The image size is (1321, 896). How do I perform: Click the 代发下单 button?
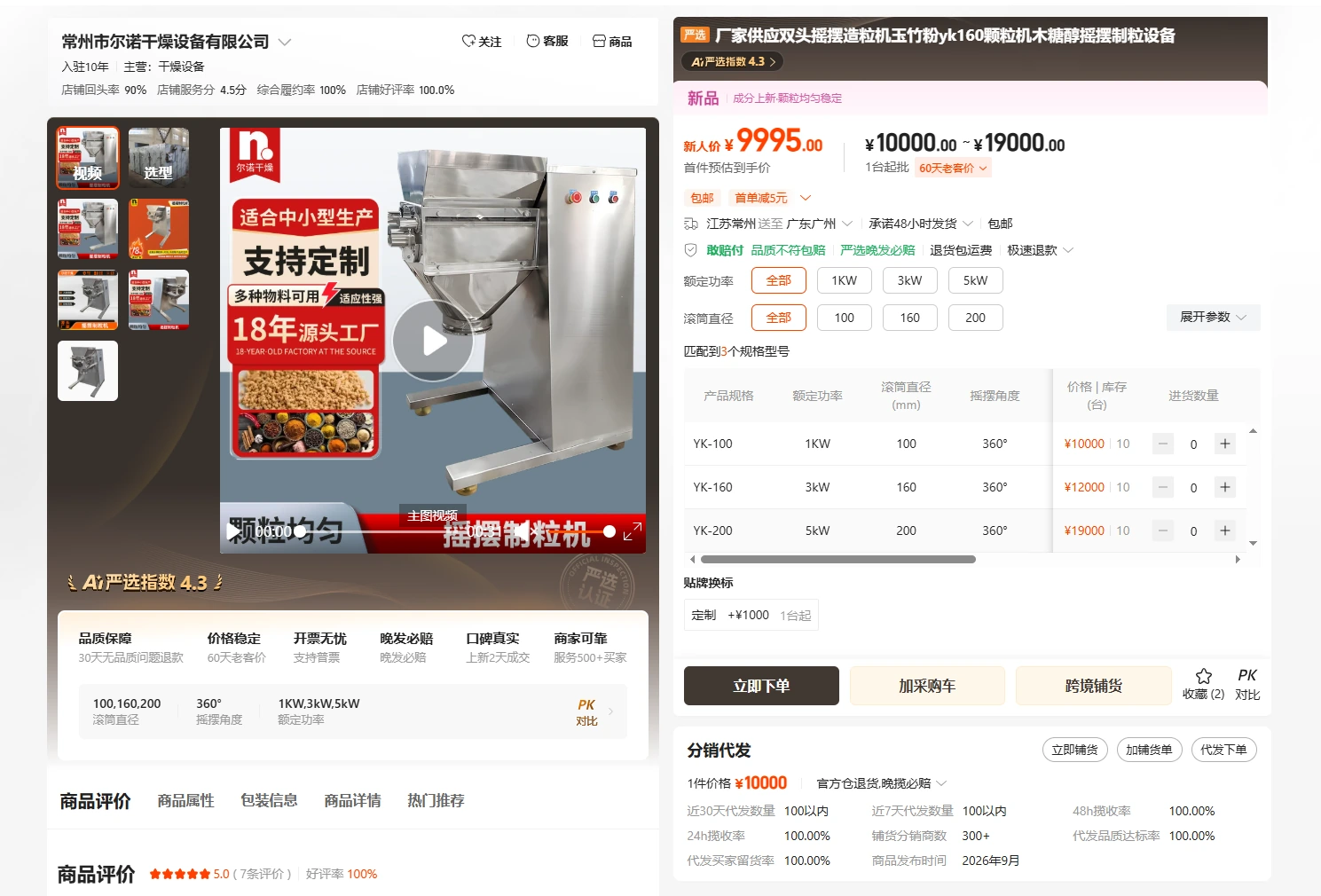pos(1223,750)
